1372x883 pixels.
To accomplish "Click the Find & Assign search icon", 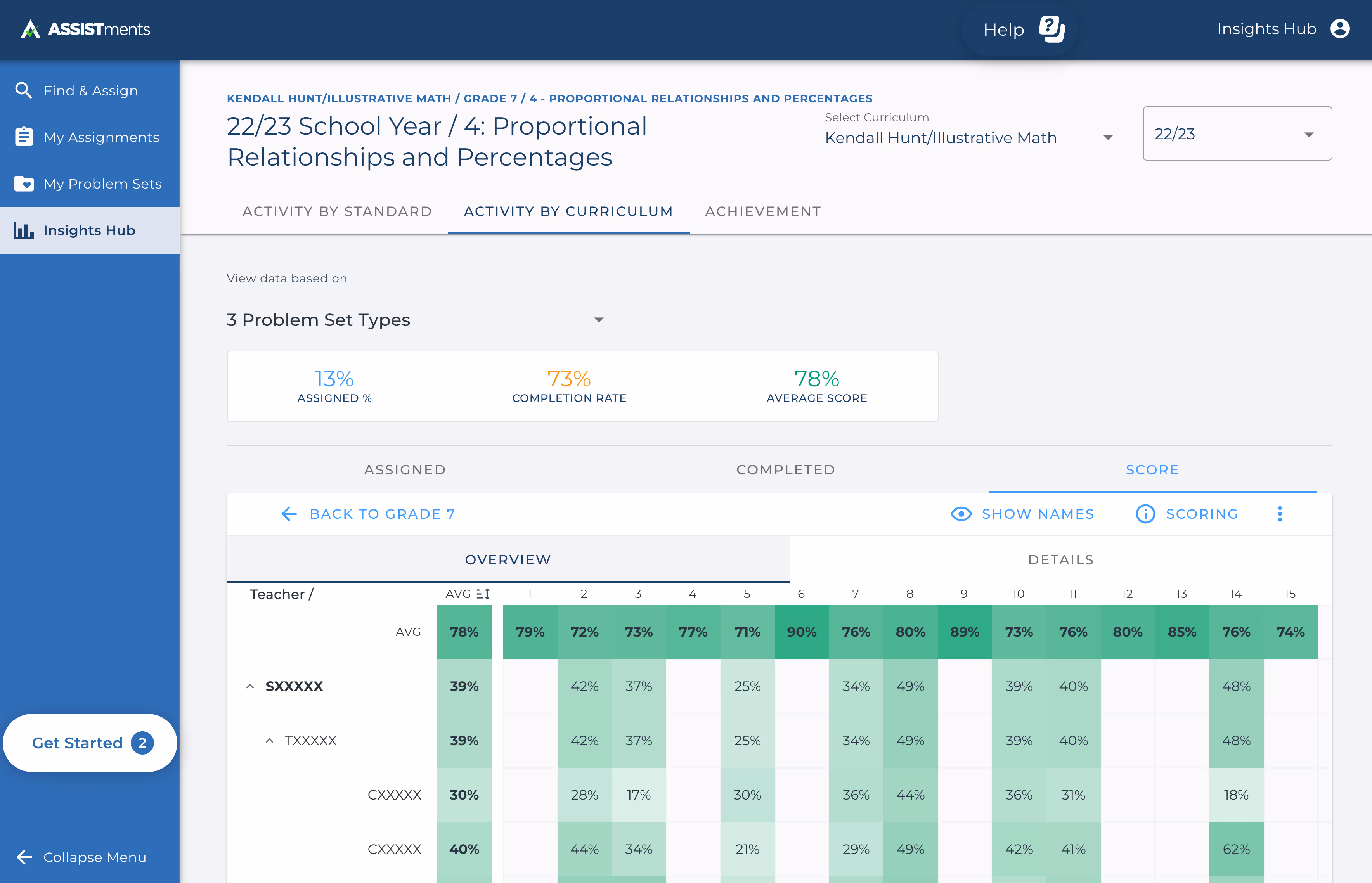I will click(24, 91).
